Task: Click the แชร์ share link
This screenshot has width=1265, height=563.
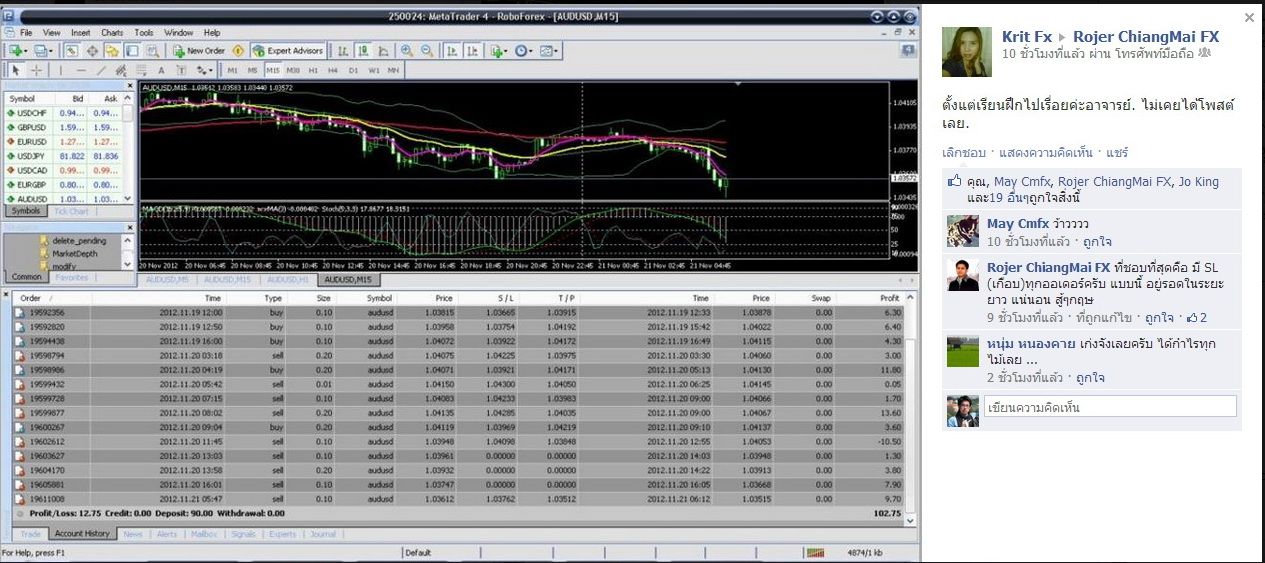Action: tap(1117, 153)
